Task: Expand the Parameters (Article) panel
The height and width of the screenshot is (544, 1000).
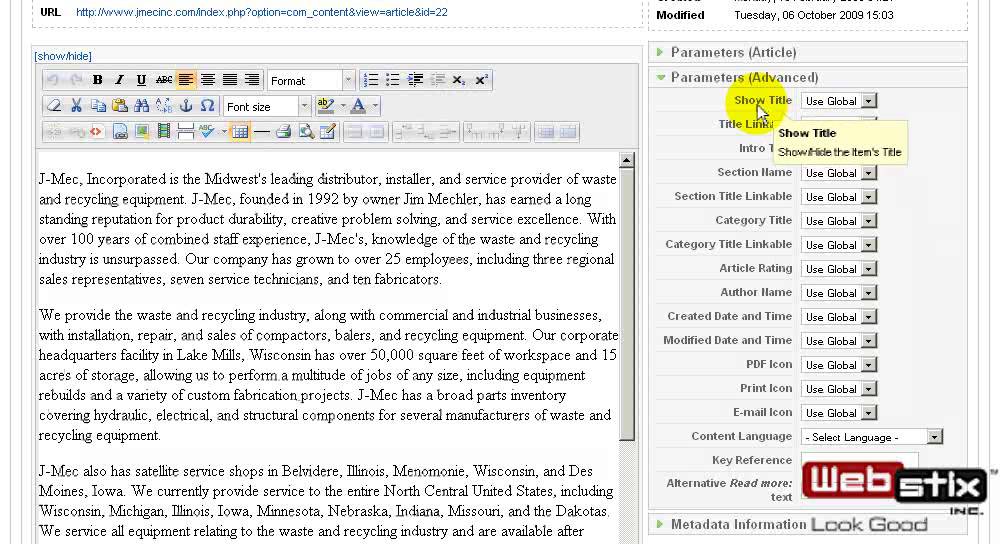Action: tap(807, 52)
